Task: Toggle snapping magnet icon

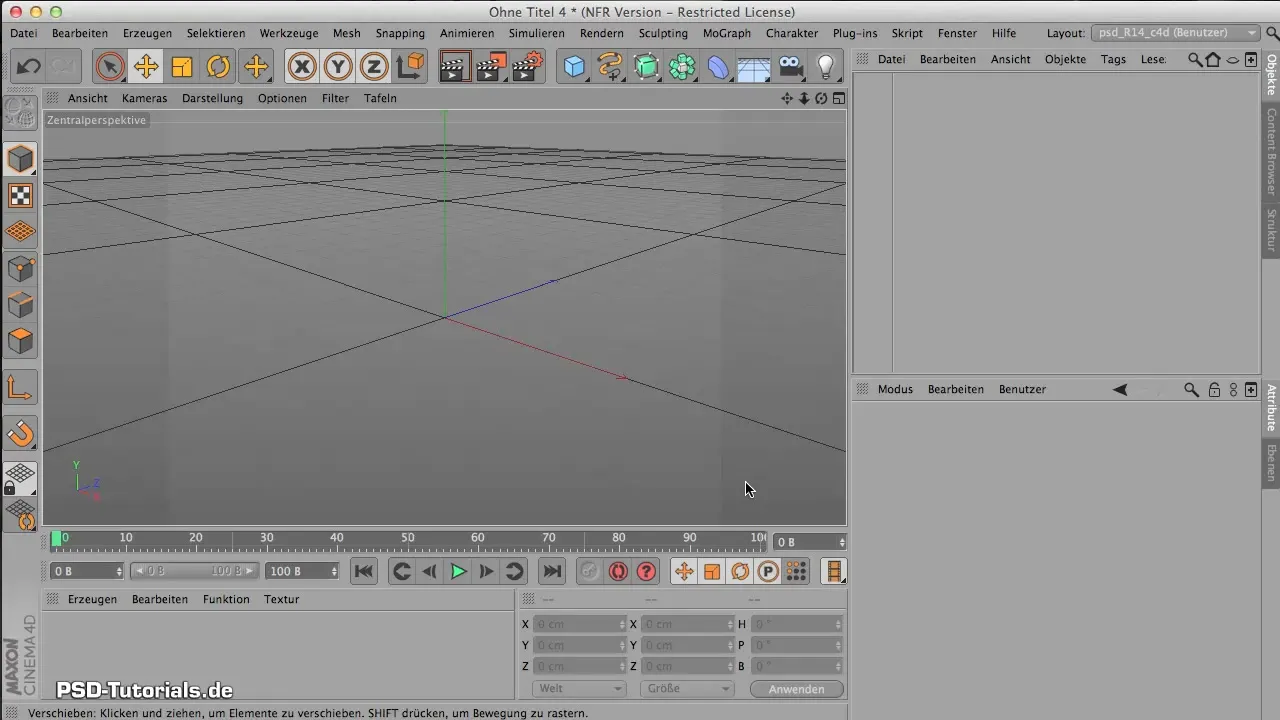Action: (x=20, y=433)
